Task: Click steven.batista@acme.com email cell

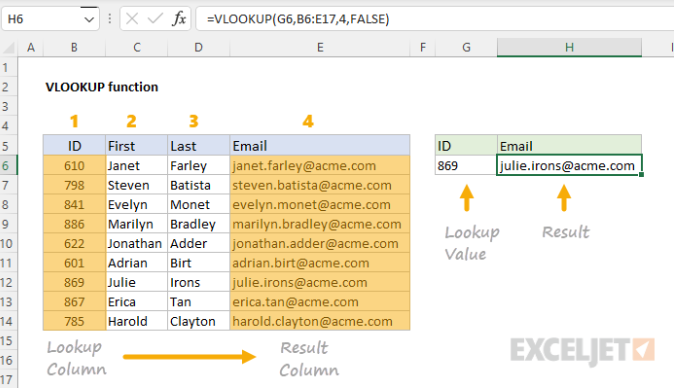Action: (x=320, y=185)
